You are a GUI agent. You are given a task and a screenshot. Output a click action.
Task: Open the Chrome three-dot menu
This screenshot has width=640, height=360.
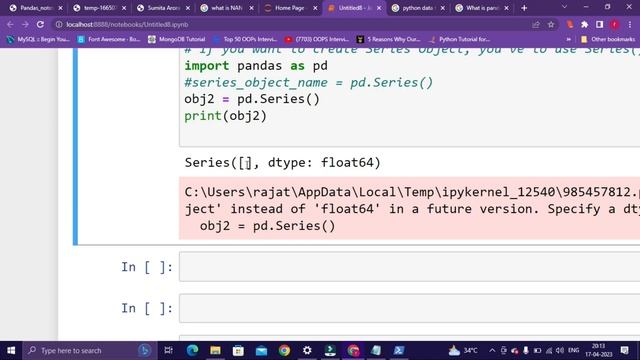tap(630, 24)
